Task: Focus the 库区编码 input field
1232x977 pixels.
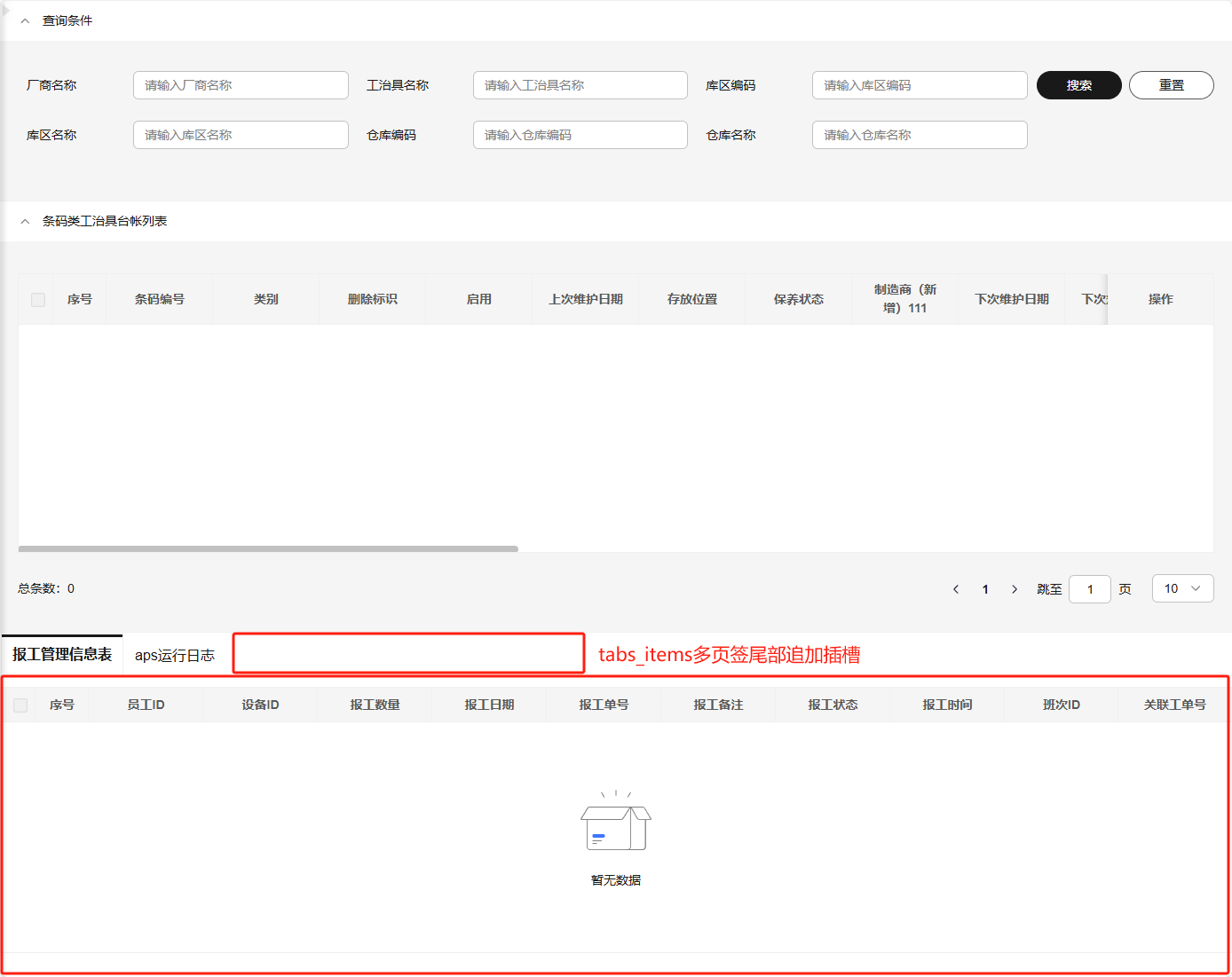Action: tap(919, 85)
